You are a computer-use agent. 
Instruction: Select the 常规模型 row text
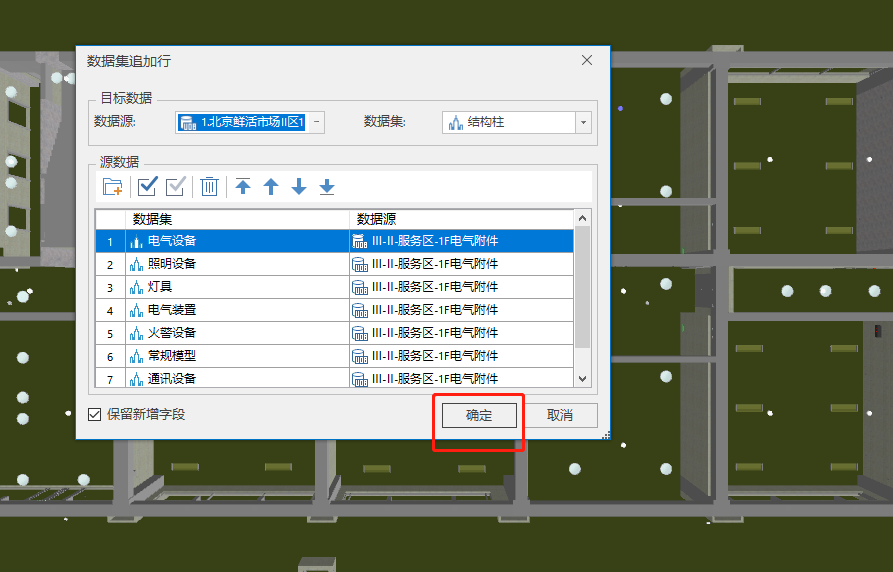click(172, 356)
